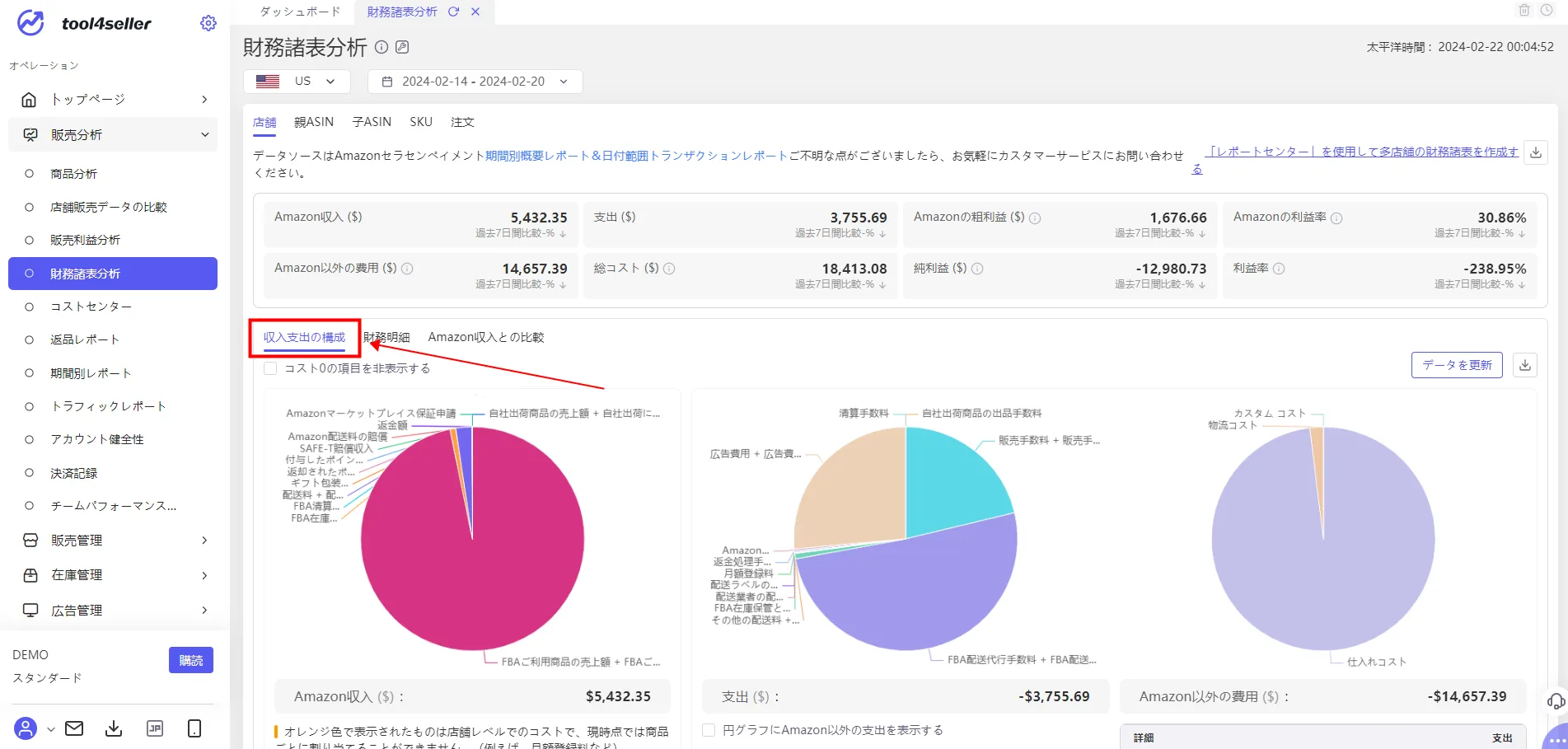Image resolution: width=1568 pixels, height=749 pixels.
Task: Open settings gear next to tool4seller logo
Action: (x=208, y=23)
